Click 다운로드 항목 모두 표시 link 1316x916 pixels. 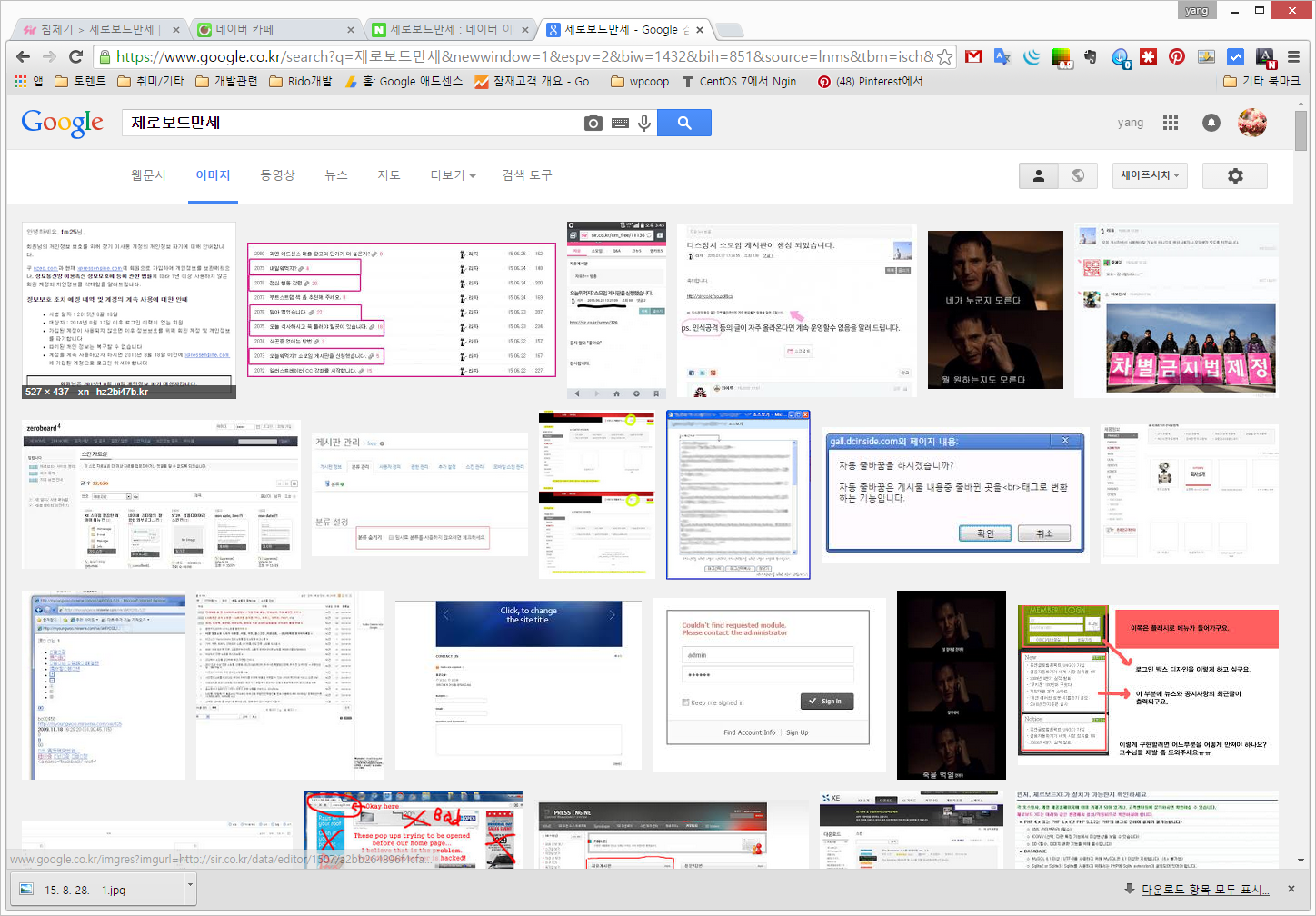[x=1204, y=889]
